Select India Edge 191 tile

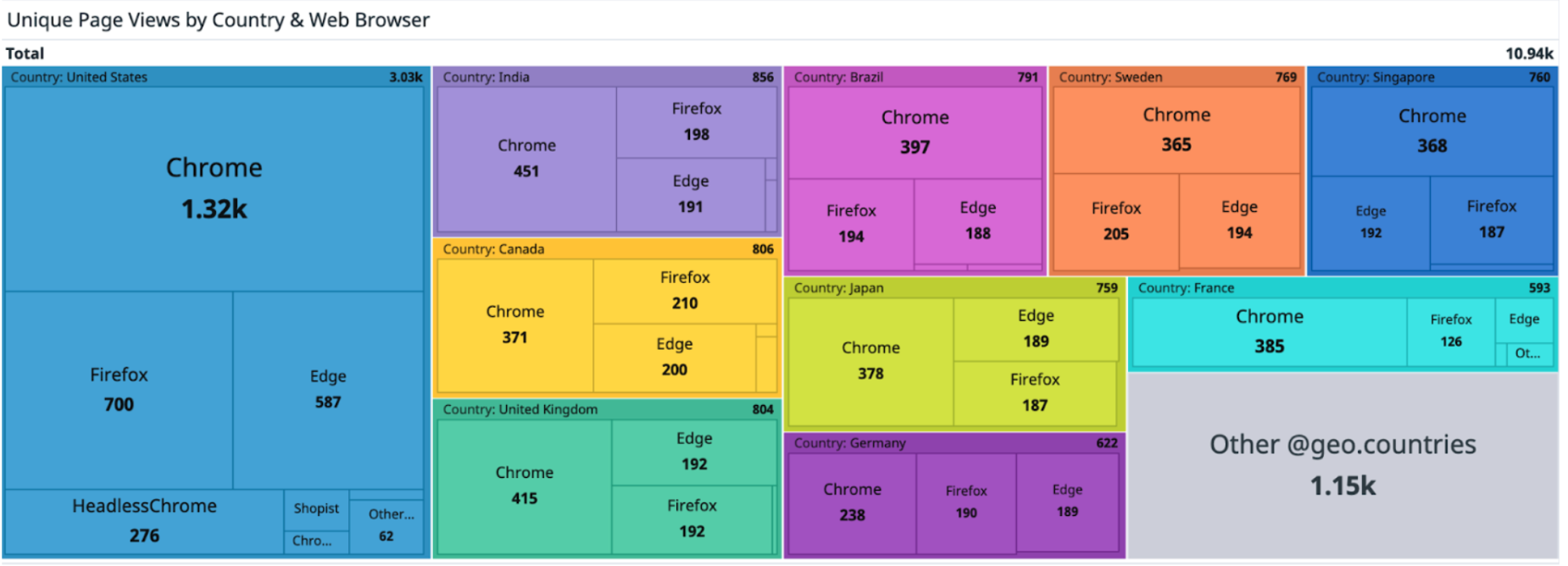click(691, 195)
